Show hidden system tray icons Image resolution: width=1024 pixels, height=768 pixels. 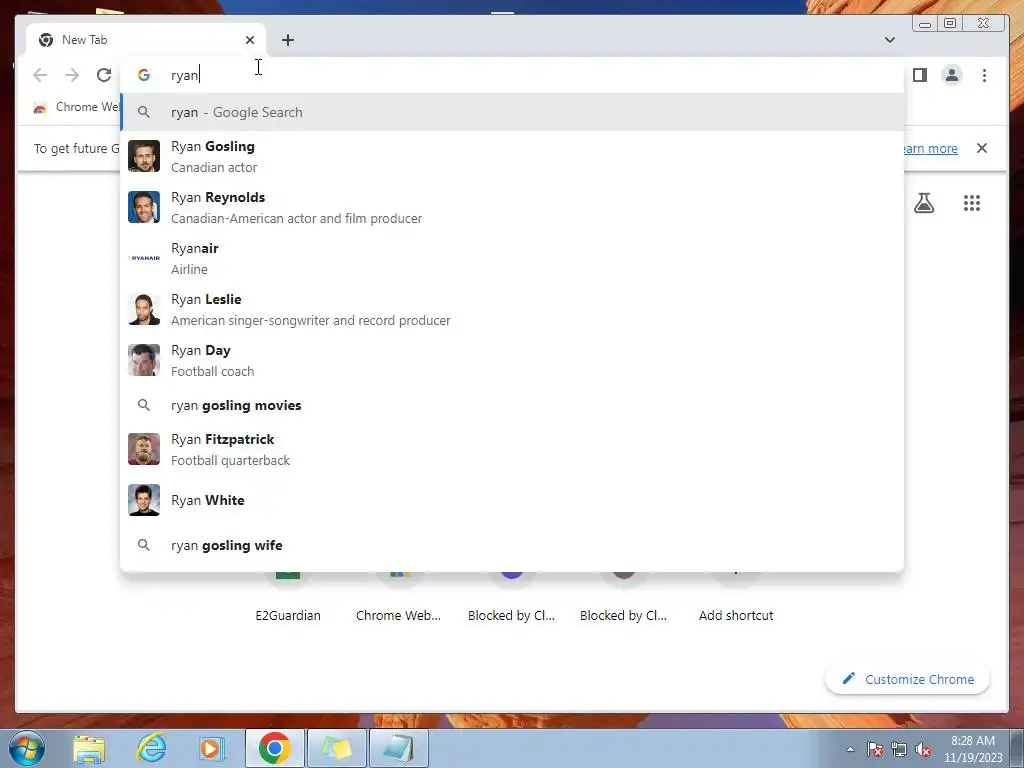(x=850, y=749)
